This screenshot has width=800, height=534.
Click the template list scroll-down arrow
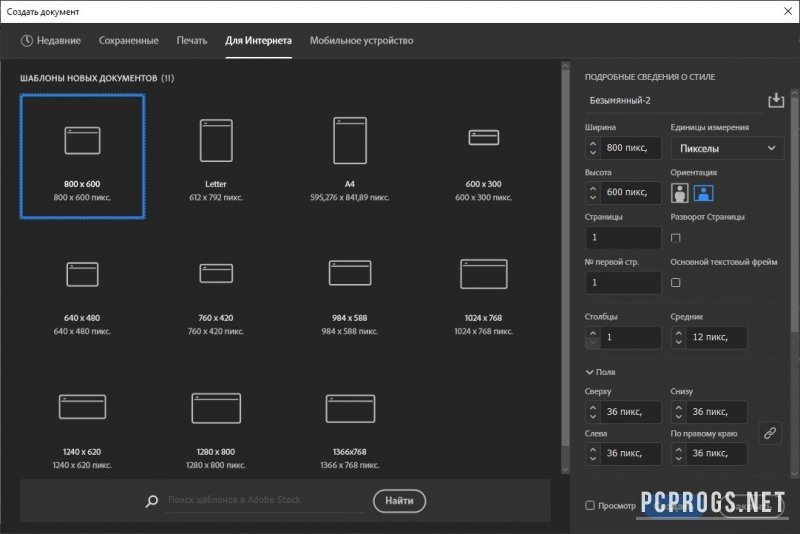click(565, 469)
